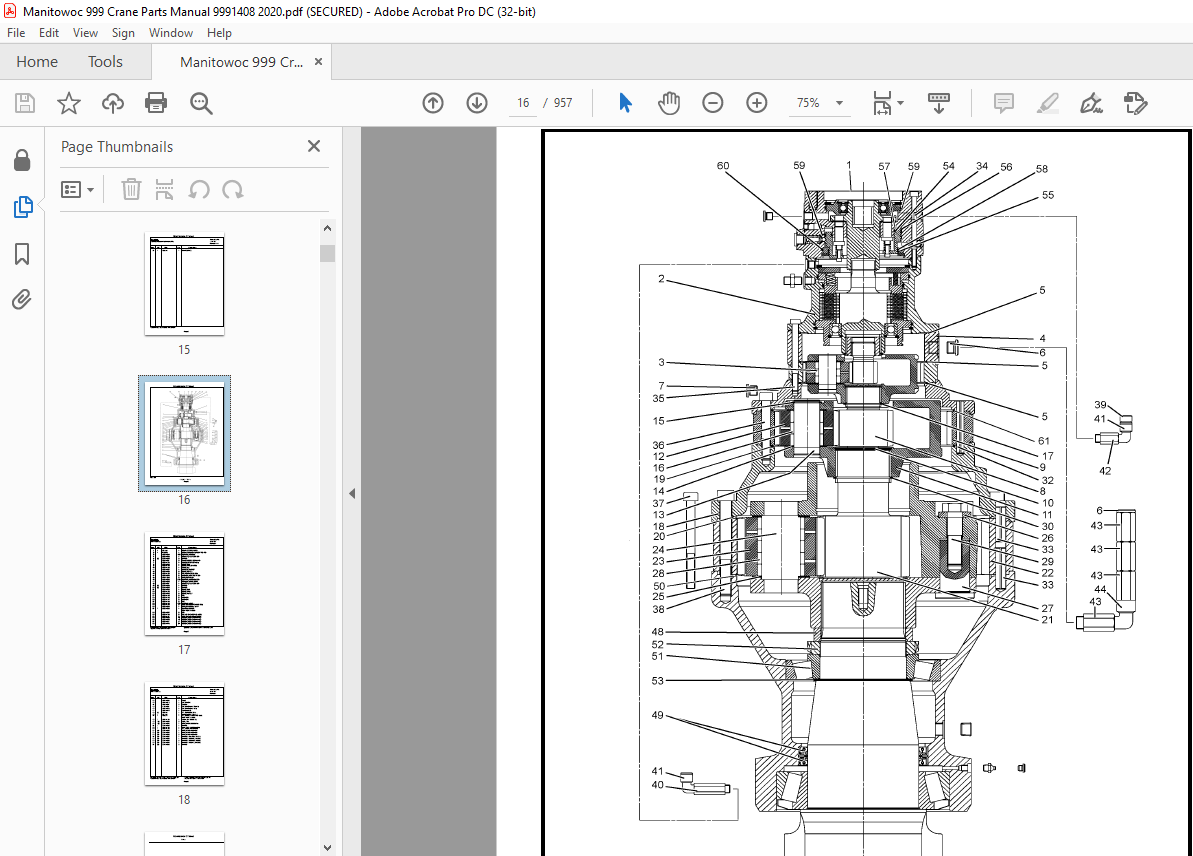The height and width of the screenshot is (856, 1193).
Task: Click the Page Thumbnails panel title
Action: 116,147
